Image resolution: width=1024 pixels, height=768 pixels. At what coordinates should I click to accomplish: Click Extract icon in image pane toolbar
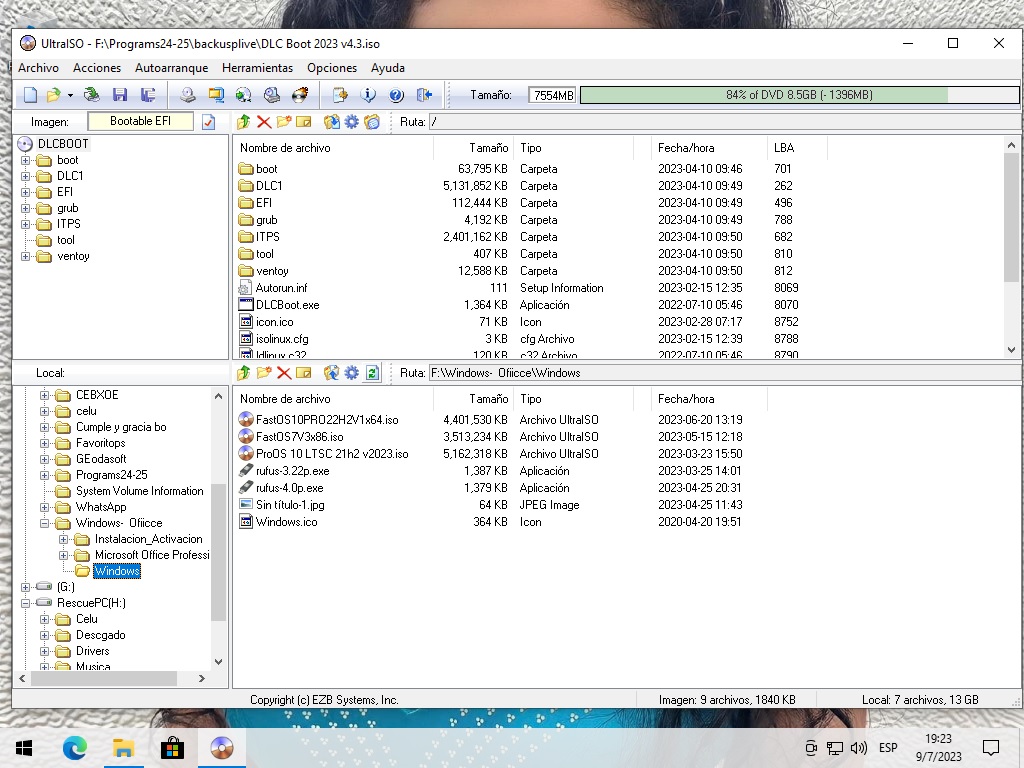tap(332, 121)
